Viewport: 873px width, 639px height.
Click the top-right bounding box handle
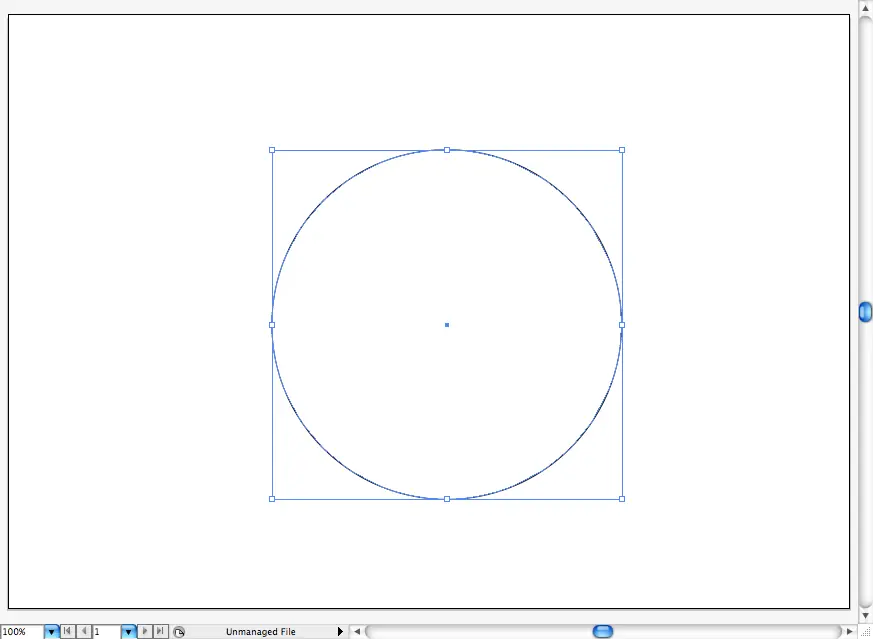(x=622, y=150)
